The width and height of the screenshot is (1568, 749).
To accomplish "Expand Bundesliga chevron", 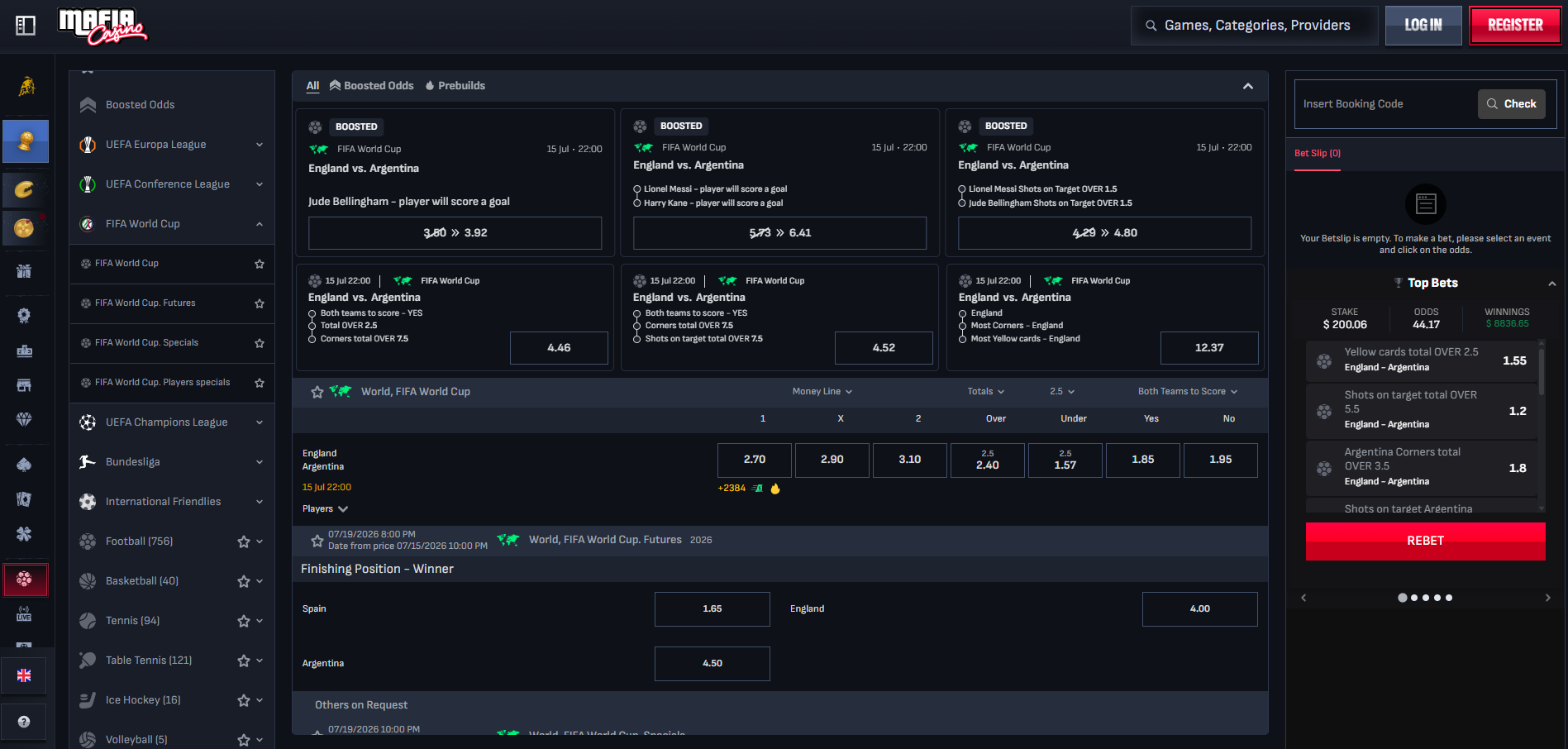I will (x=260, y=462).
